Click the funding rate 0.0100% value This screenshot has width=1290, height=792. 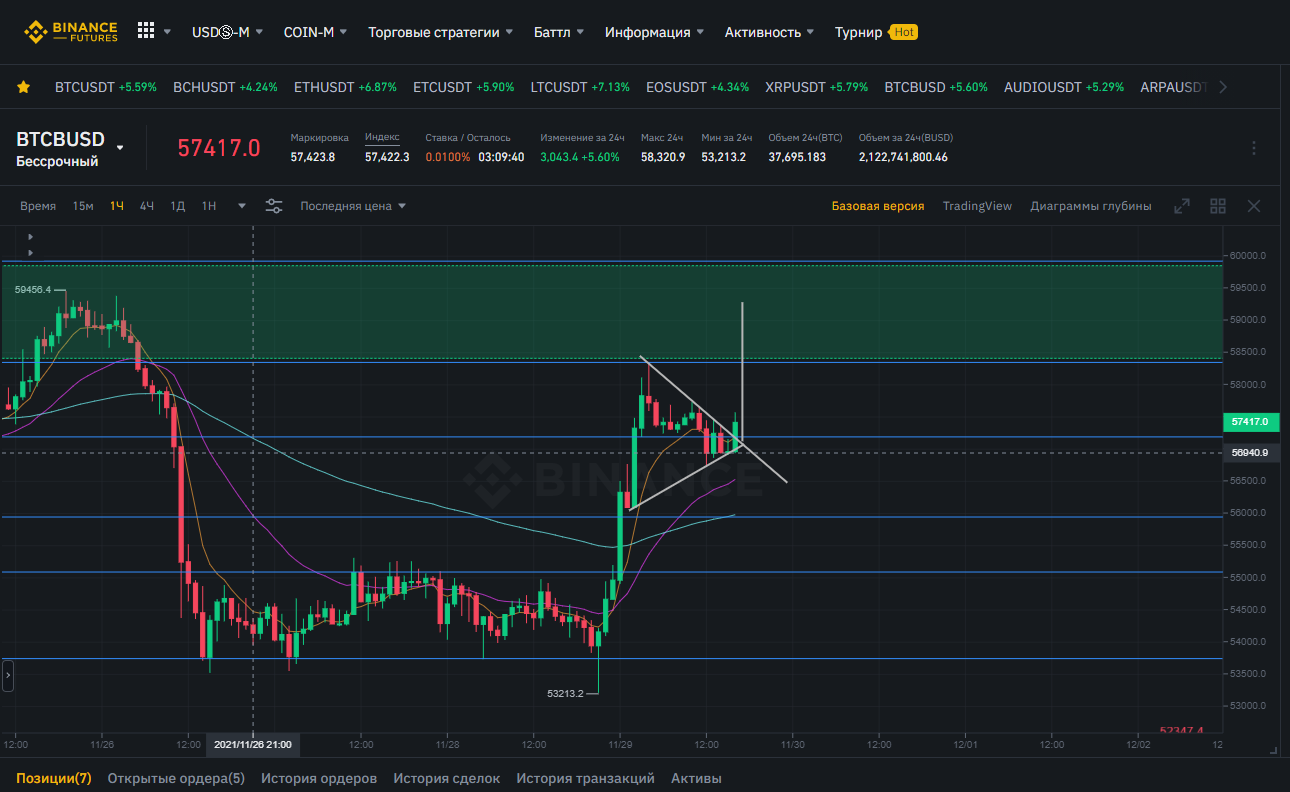click(448, 157)
